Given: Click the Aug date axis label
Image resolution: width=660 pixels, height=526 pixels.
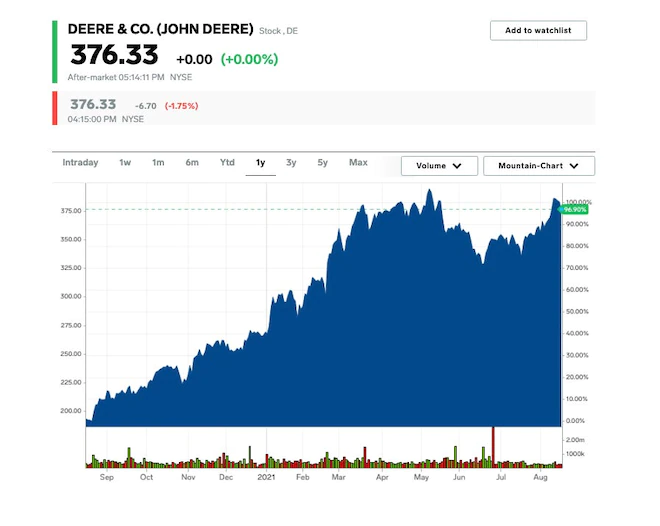Looking at the screenshot, I should tap(540, 477).
